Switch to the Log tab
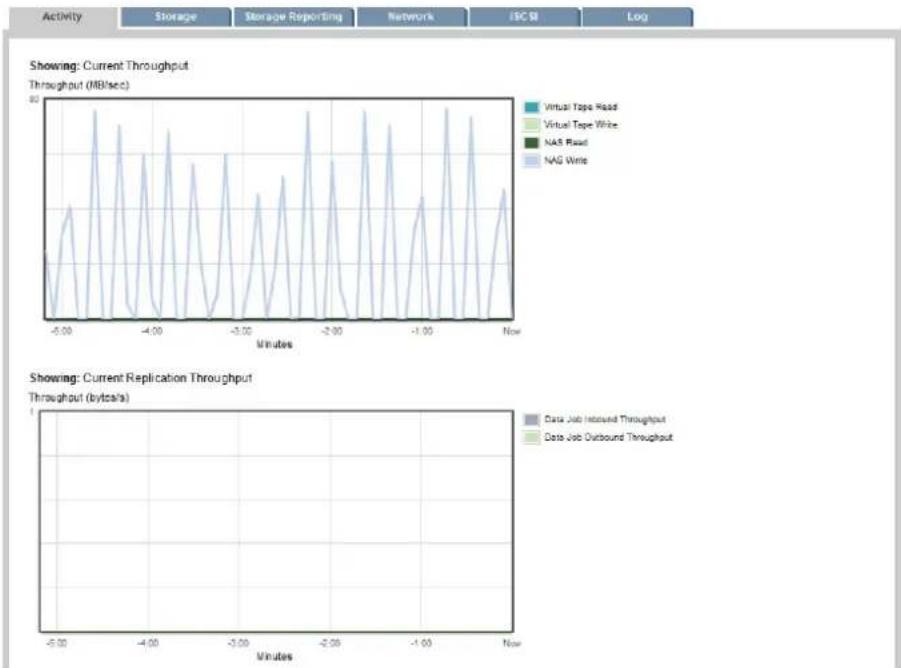 click(637, 17)
